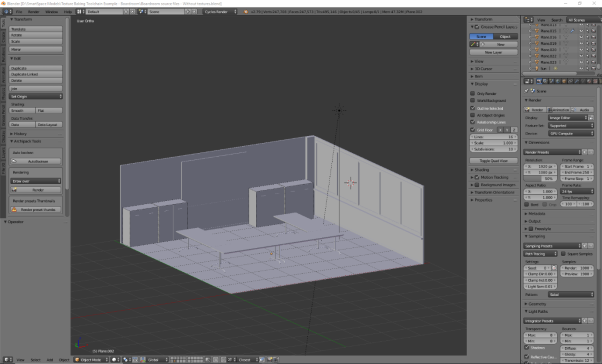The image size is (602, 364).
Task: Collapse the Display panel
Action: coord(481,84)
